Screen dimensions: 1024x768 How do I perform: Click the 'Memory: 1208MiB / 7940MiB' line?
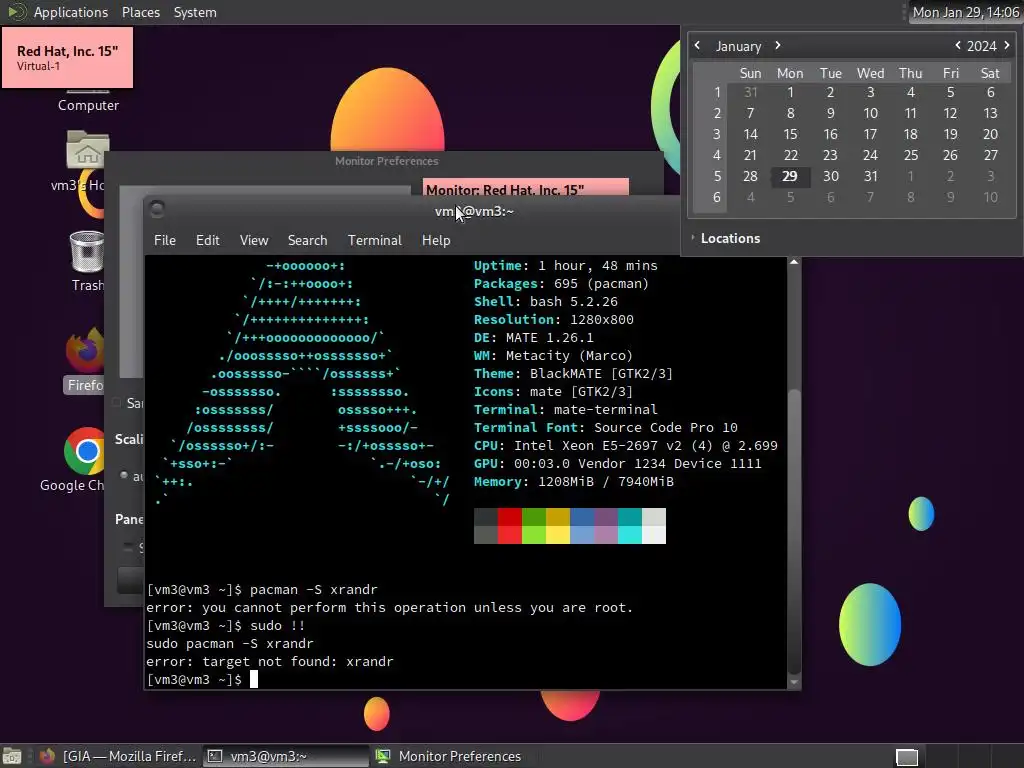(573, 481)
